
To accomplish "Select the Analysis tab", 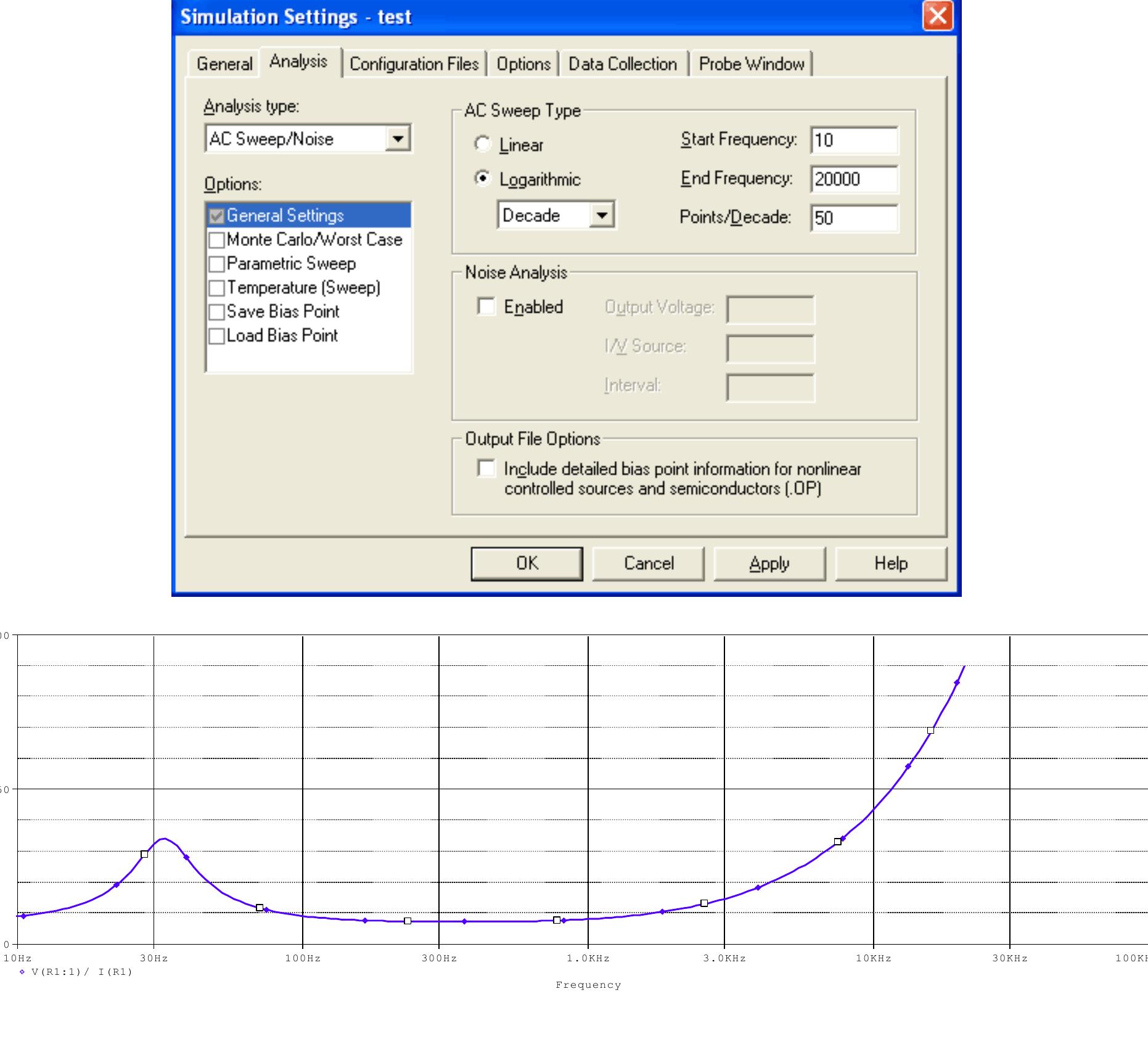I will (299, 62).
